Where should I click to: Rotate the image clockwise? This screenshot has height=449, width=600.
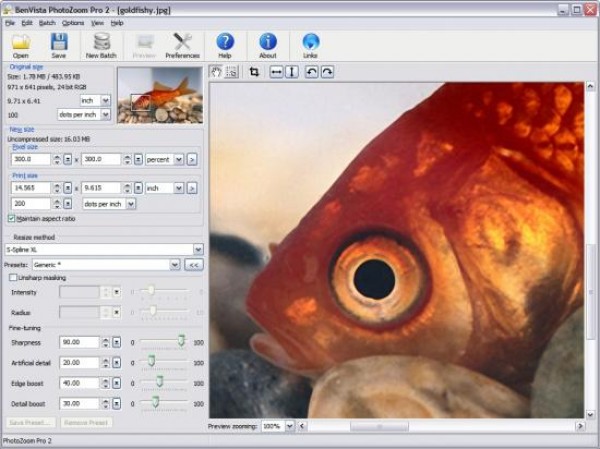(x=327, y=72)
